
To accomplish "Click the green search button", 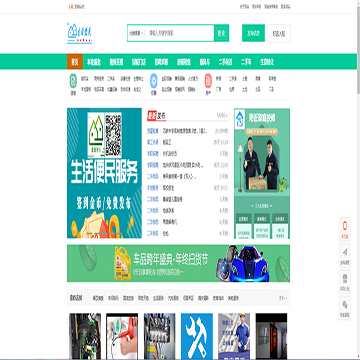I will pyautogui.click(x=221, y=33).
